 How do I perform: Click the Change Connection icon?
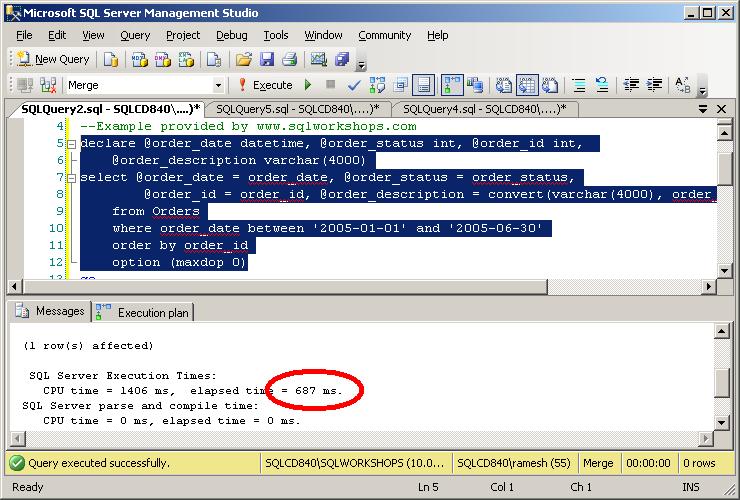[48, 85]
